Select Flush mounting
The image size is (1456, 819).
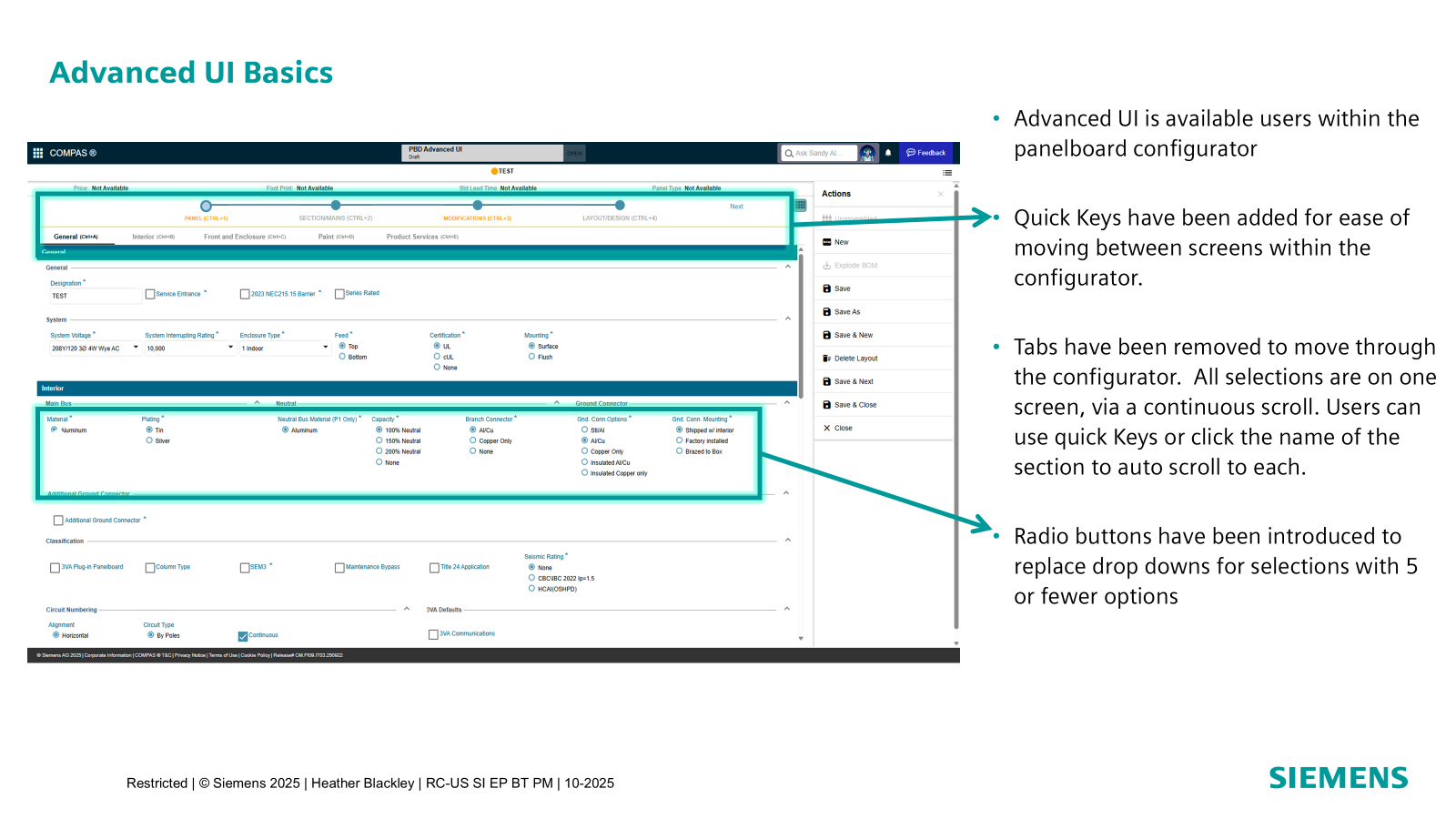pos(531,357)
